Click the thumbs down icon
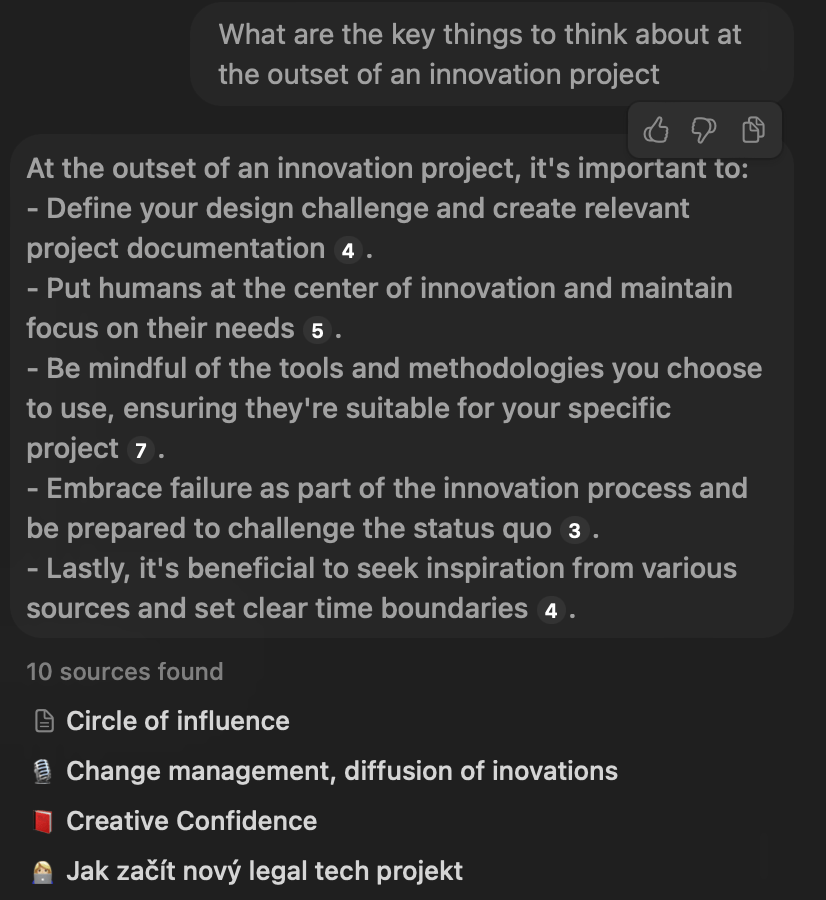 tap(705, 129)
